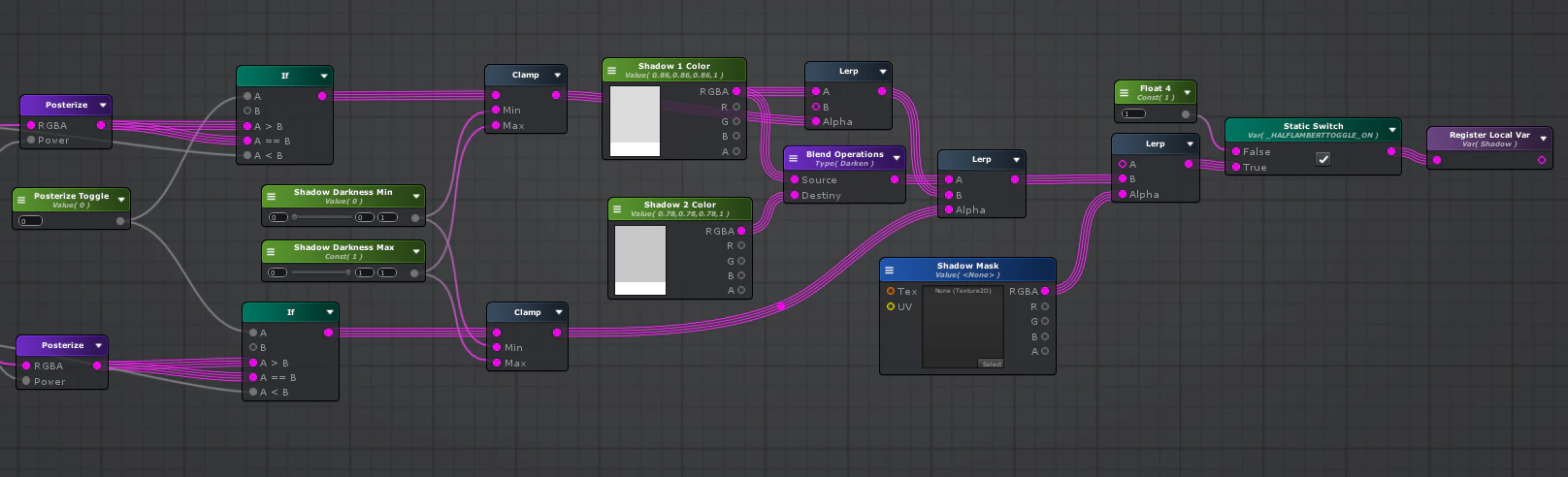Toggle the Static Switch checkbox
The width and height of the screenshot is (1568, 477).
[1323, 158]
